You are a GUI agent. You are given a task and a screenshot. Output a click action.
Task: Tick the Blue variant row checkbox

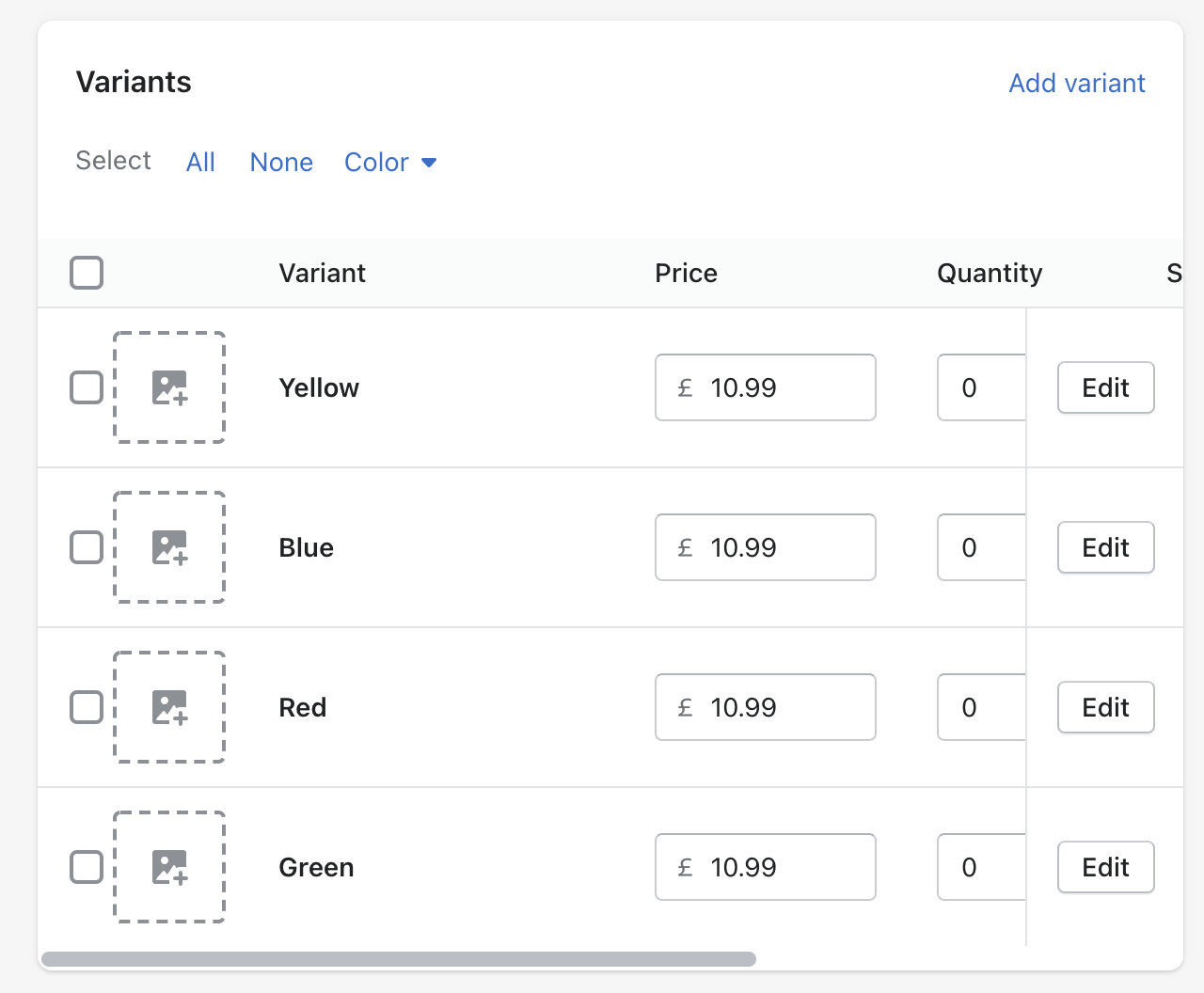86,547
